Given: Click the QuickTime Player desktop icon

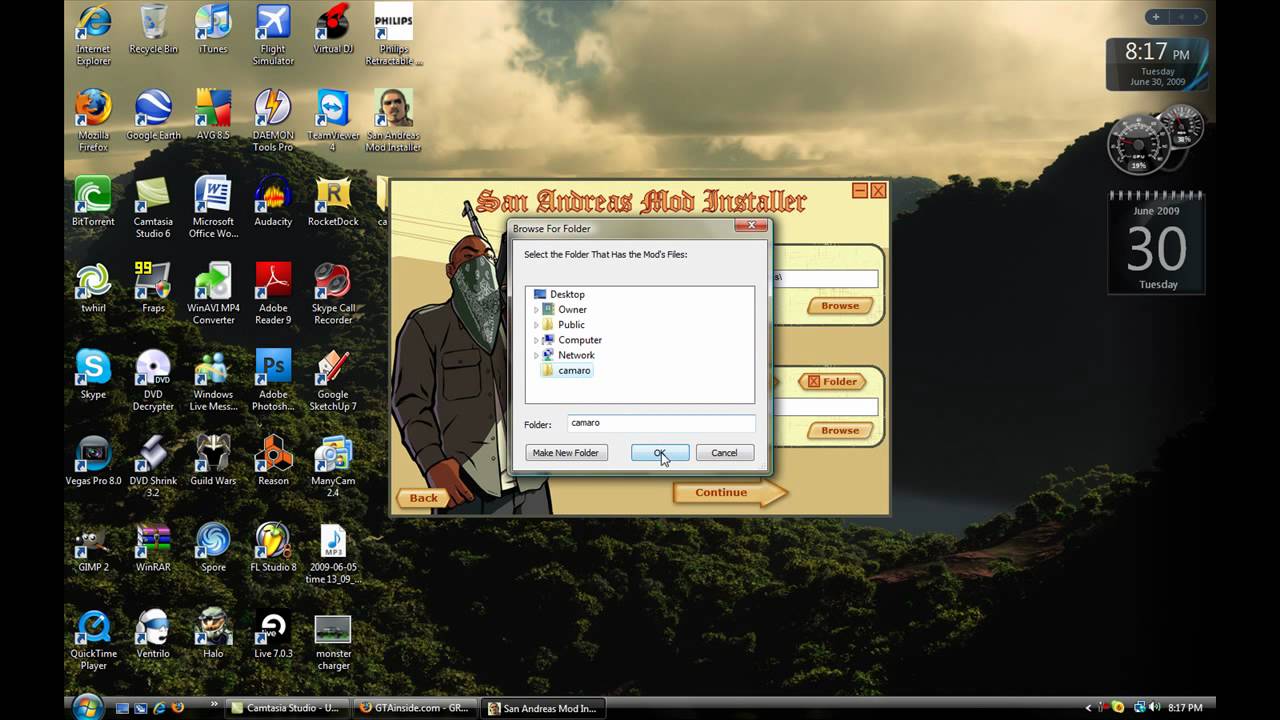Looking at the screenshot, I should (x=93, y=640).
